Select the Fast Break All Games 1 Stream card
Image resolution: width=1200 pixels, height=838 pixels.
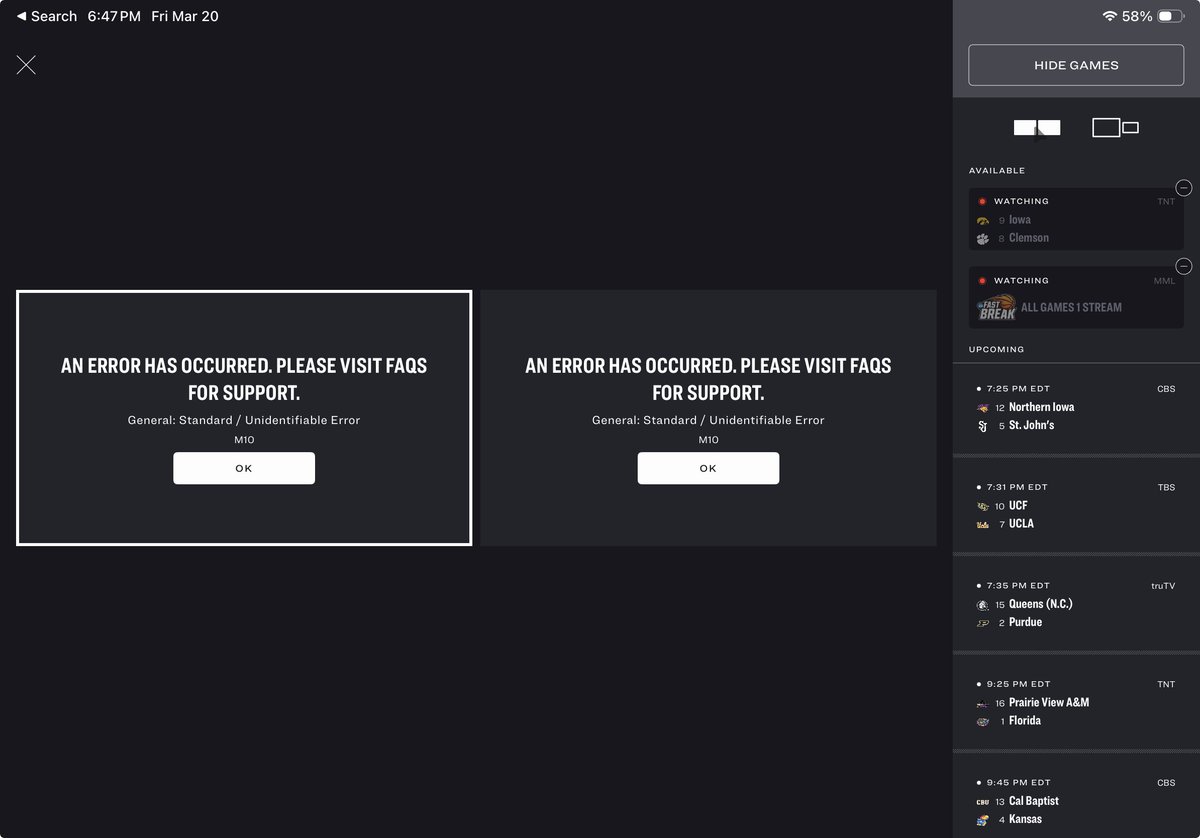pyautogui.click(x=1076, y=297)
